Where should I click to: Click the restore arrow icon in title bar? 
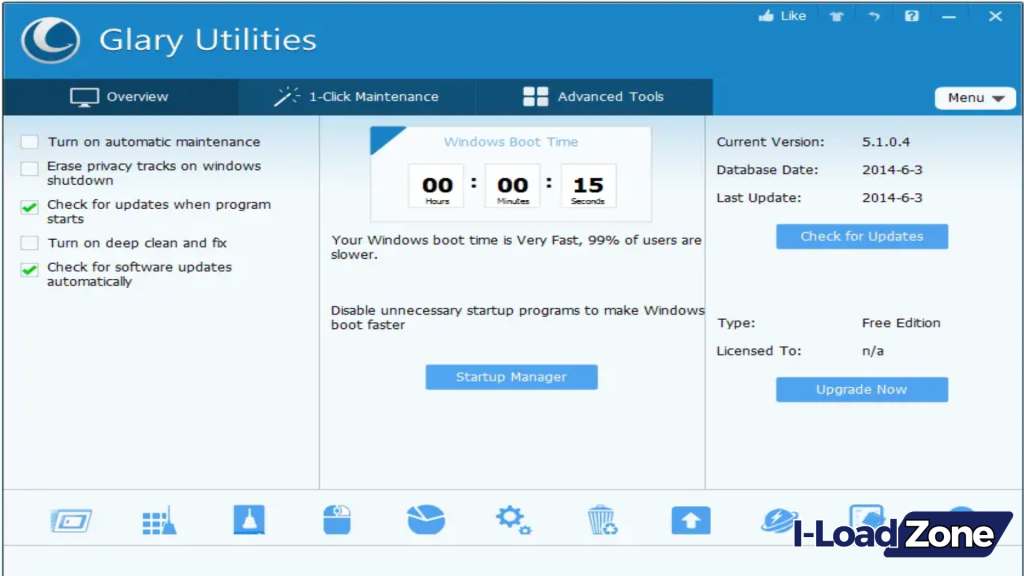874,15
